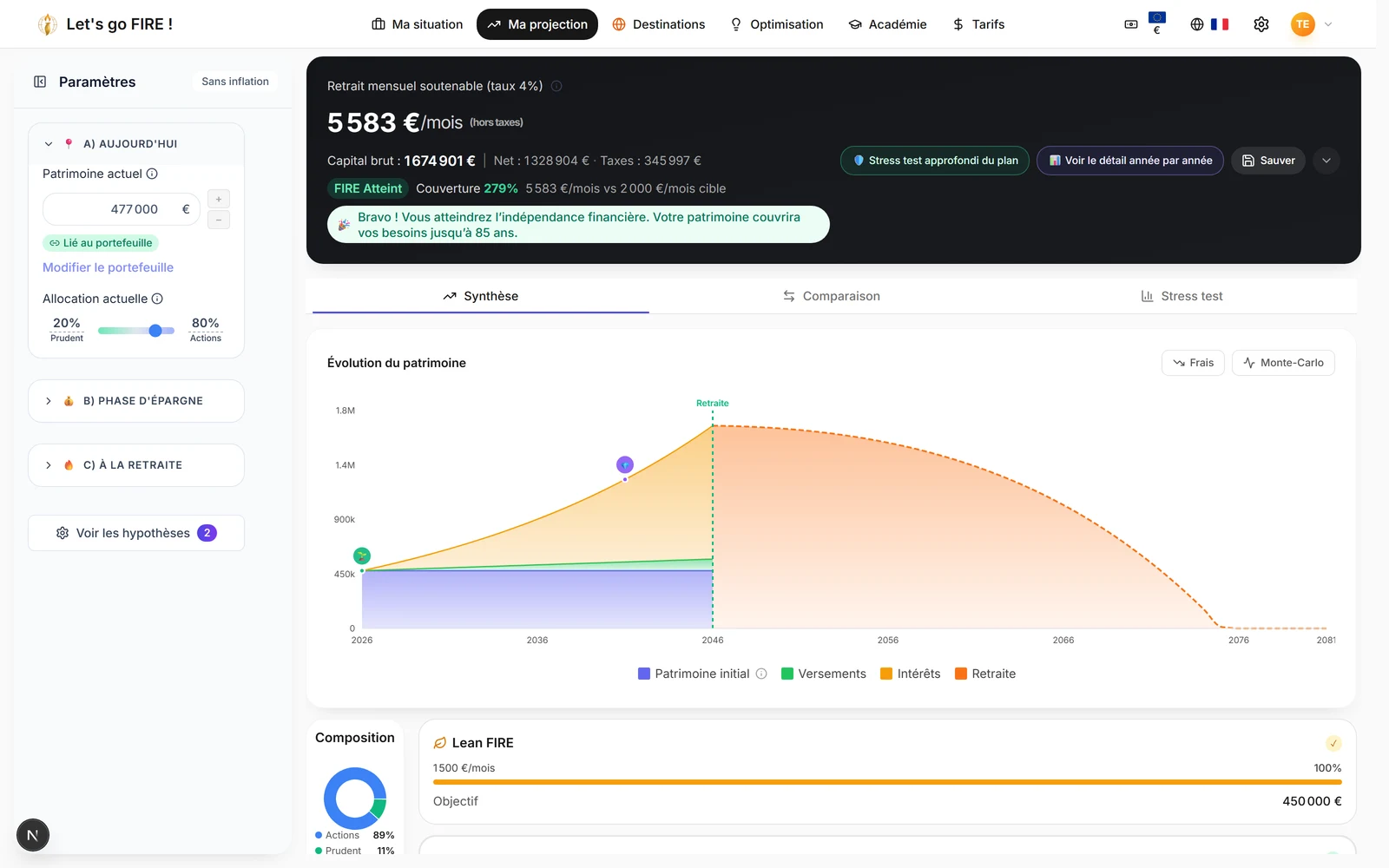The image size is (1389, 868).
Task: Click info icon beside Allocation actuelle
Action: click(157, 299)
